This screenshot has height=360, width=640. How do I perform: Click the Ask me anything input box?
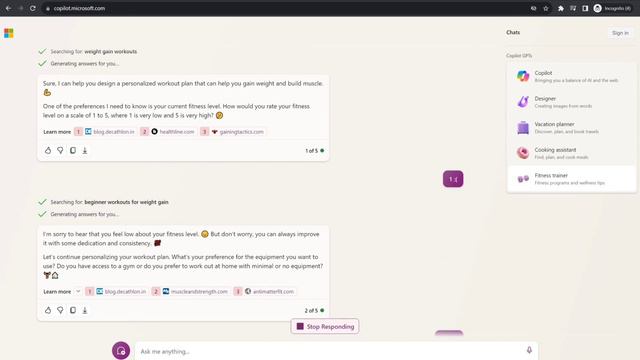(336, 351)
